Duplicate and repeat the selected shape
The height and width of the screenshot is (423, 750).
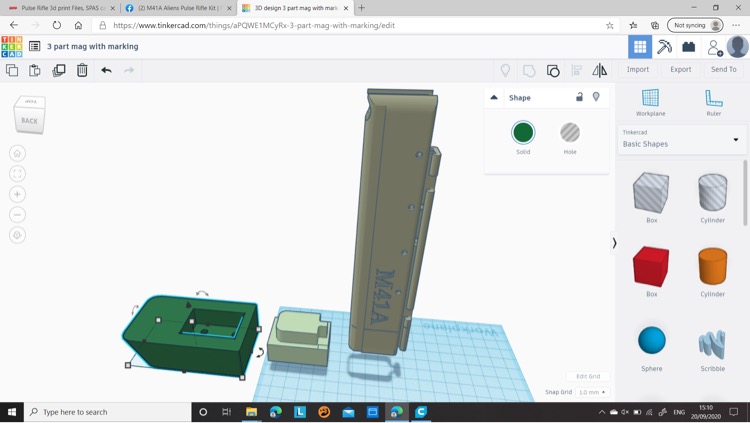coord(59,70)
